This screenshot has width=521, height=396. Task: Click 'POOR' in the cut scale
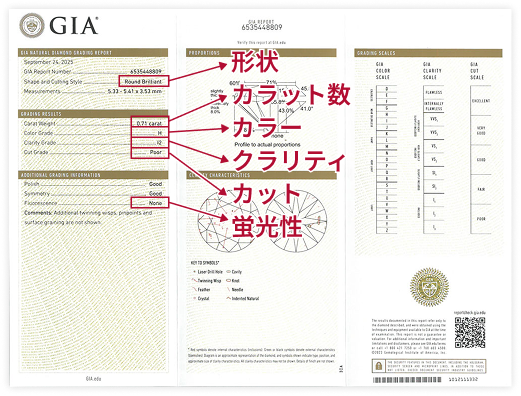coord(481,219)
